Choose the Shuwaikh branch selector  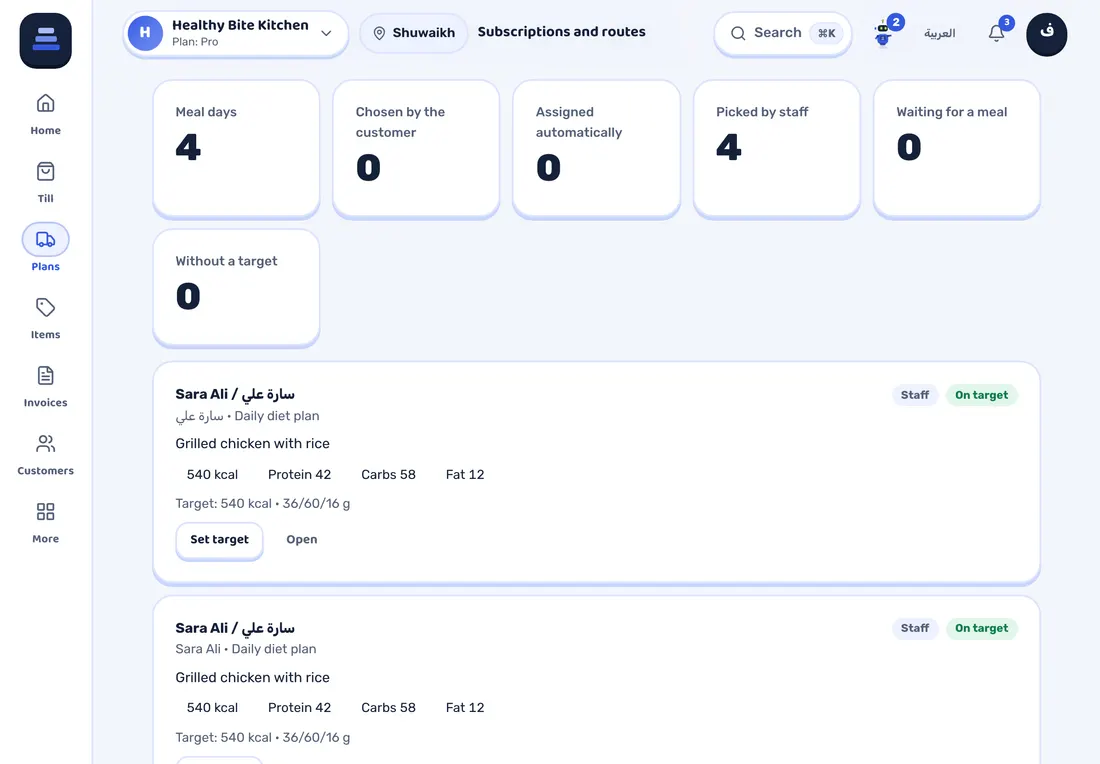tap(414, 33)
